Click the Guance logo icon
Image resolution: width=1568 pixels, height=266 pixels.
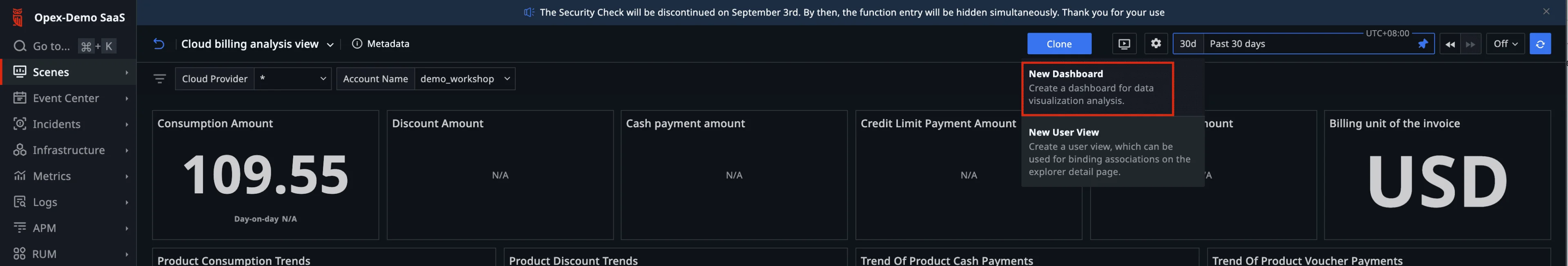coord(18,18)
